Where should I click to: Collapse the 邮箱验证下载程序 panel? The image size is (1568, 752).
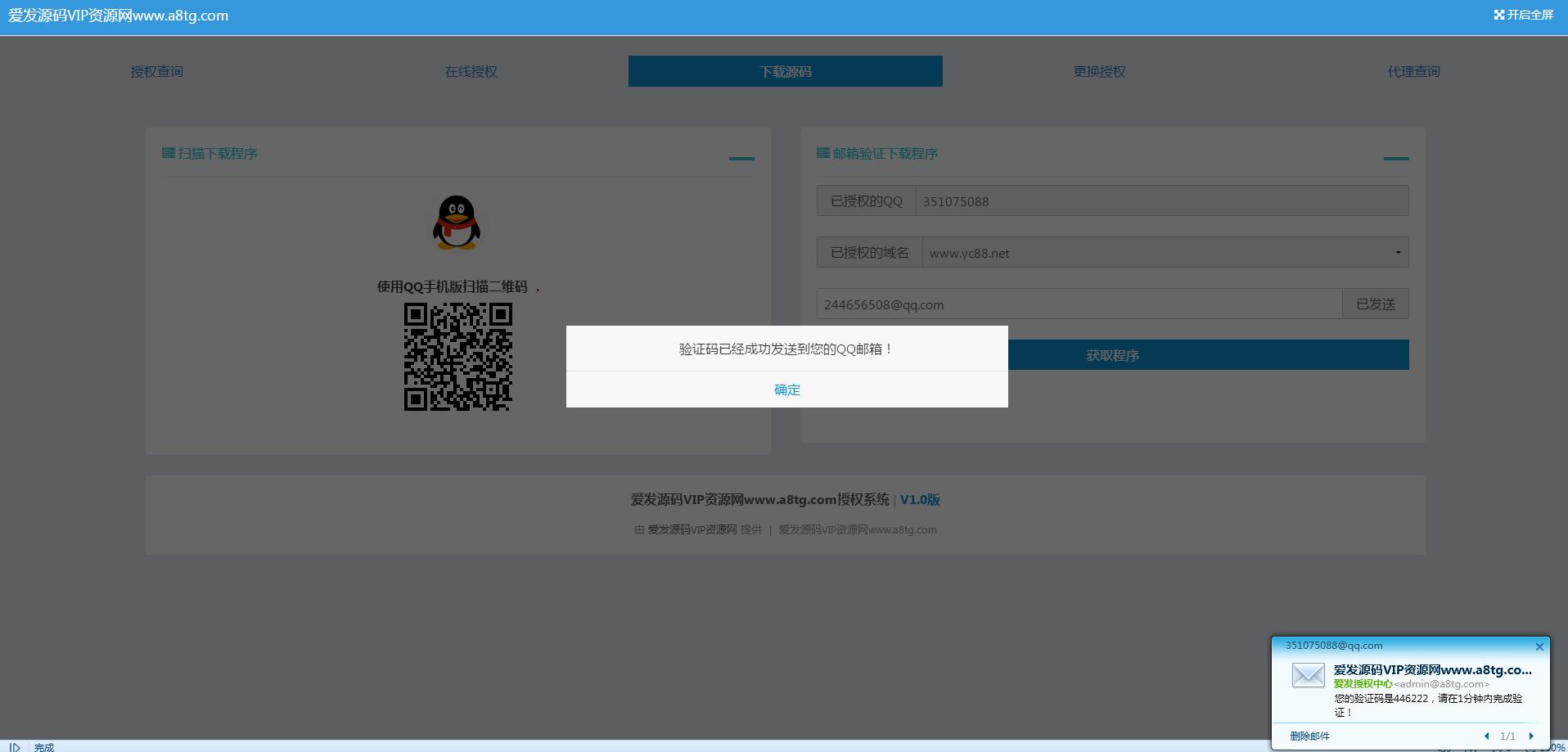1395,158
